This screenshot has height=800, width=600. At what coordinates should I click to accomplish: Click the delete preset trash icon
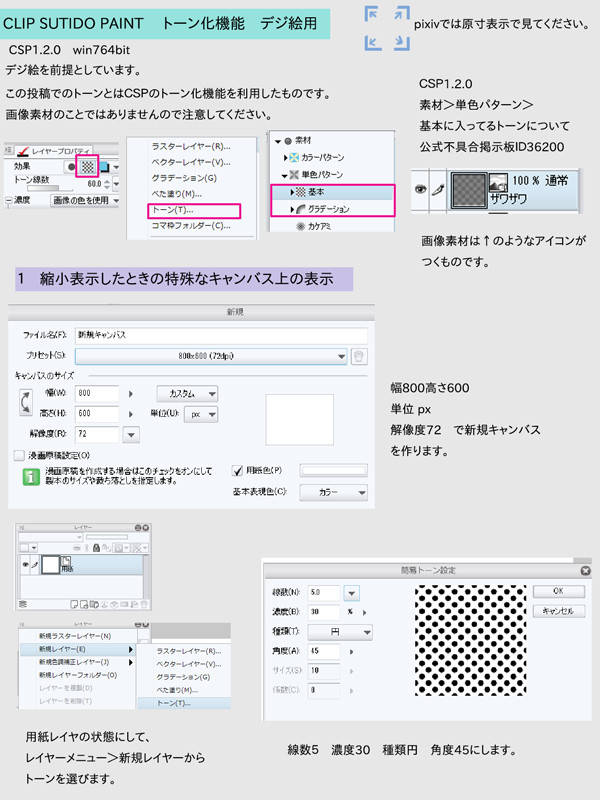click(x=359, y=357)
